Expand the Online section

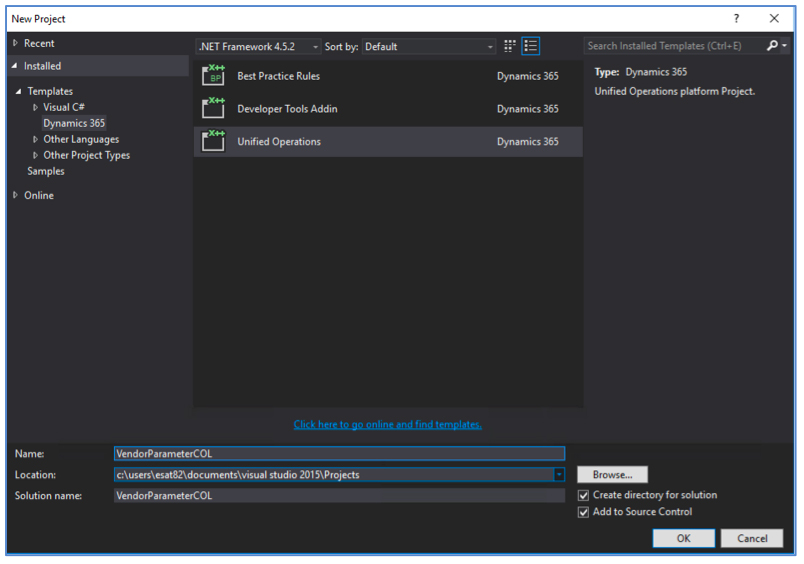(x=15, y=195)
